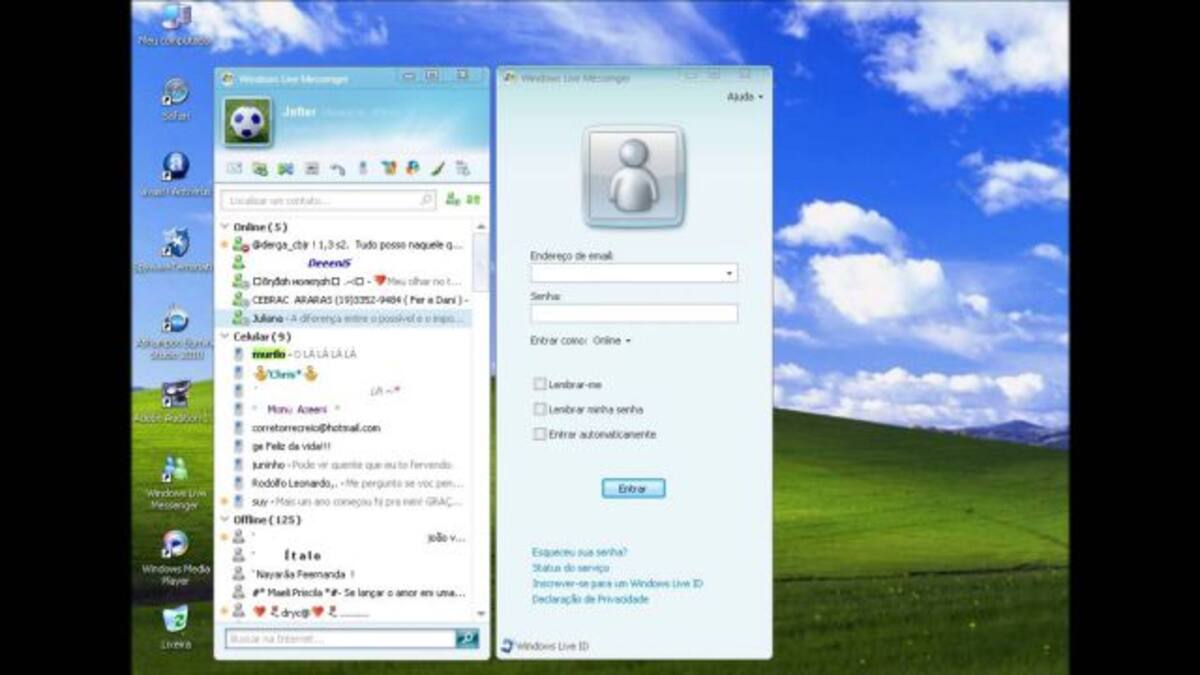Screen dimensions: 1200x675
Task: Click the search magnifier in the contact box
Action: pos(426,200)
